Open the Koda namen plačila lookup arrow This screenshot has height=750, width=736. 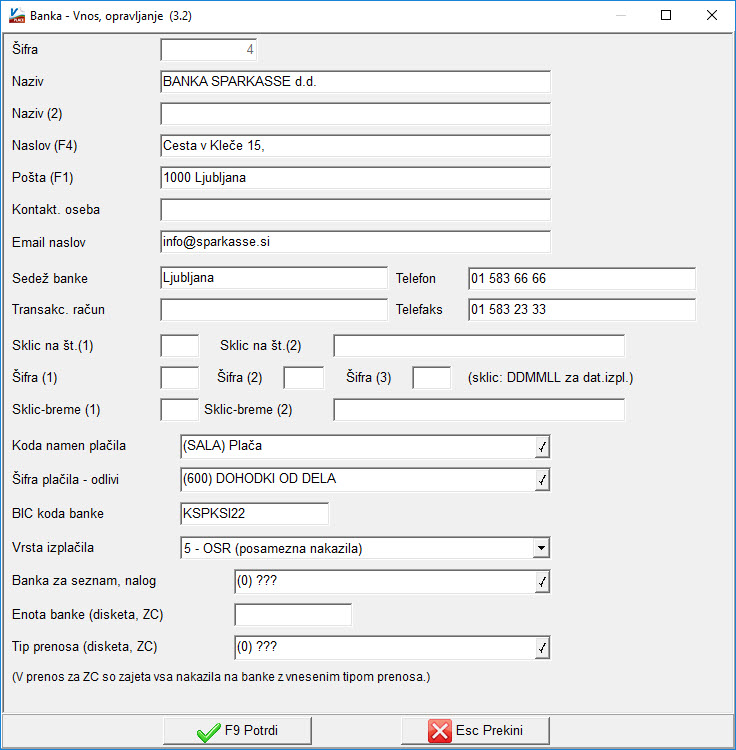[x=542, y=447]
